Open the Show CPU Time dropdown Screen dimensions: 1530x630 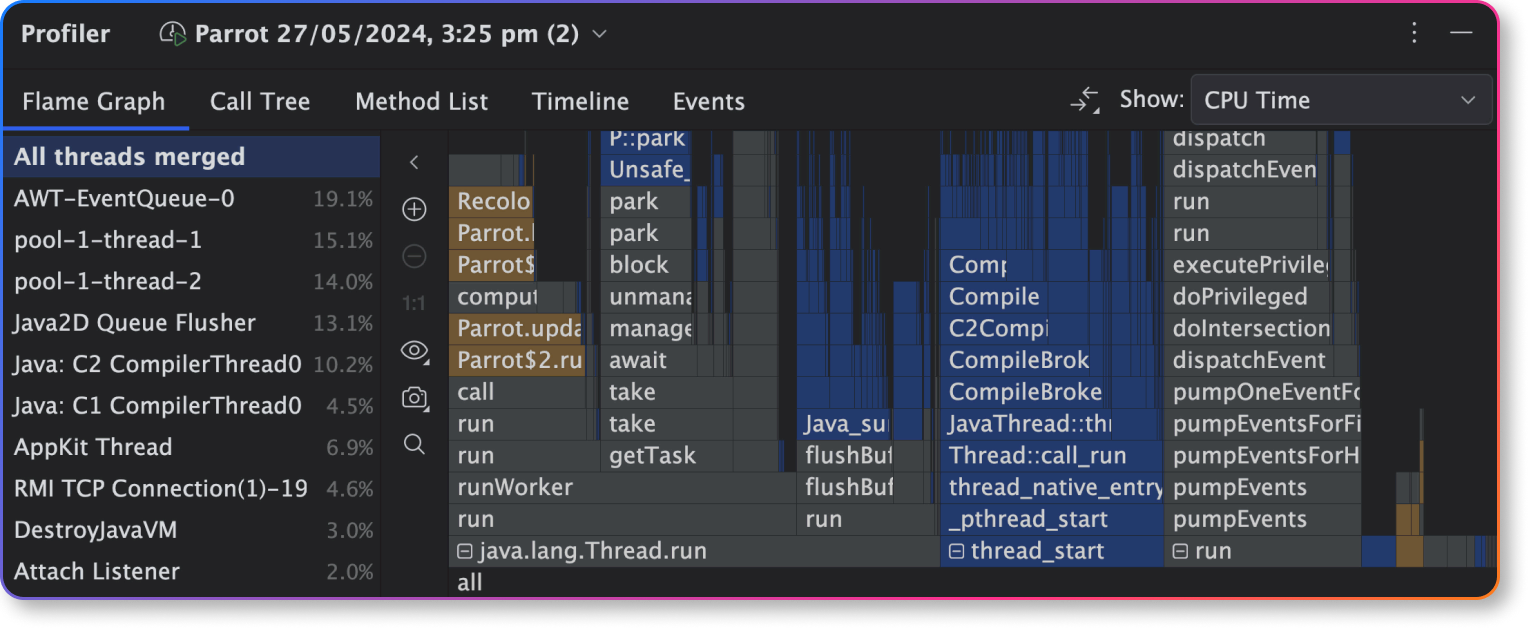pos(1341,99)
